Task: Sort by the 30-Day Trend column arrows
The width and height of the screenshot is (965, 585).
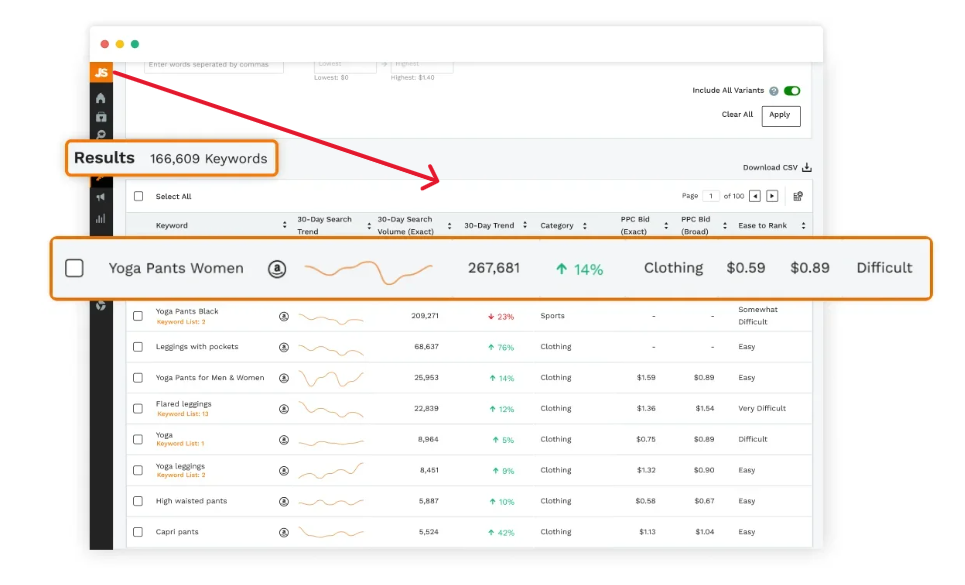Action: click(x=525, y=225)
